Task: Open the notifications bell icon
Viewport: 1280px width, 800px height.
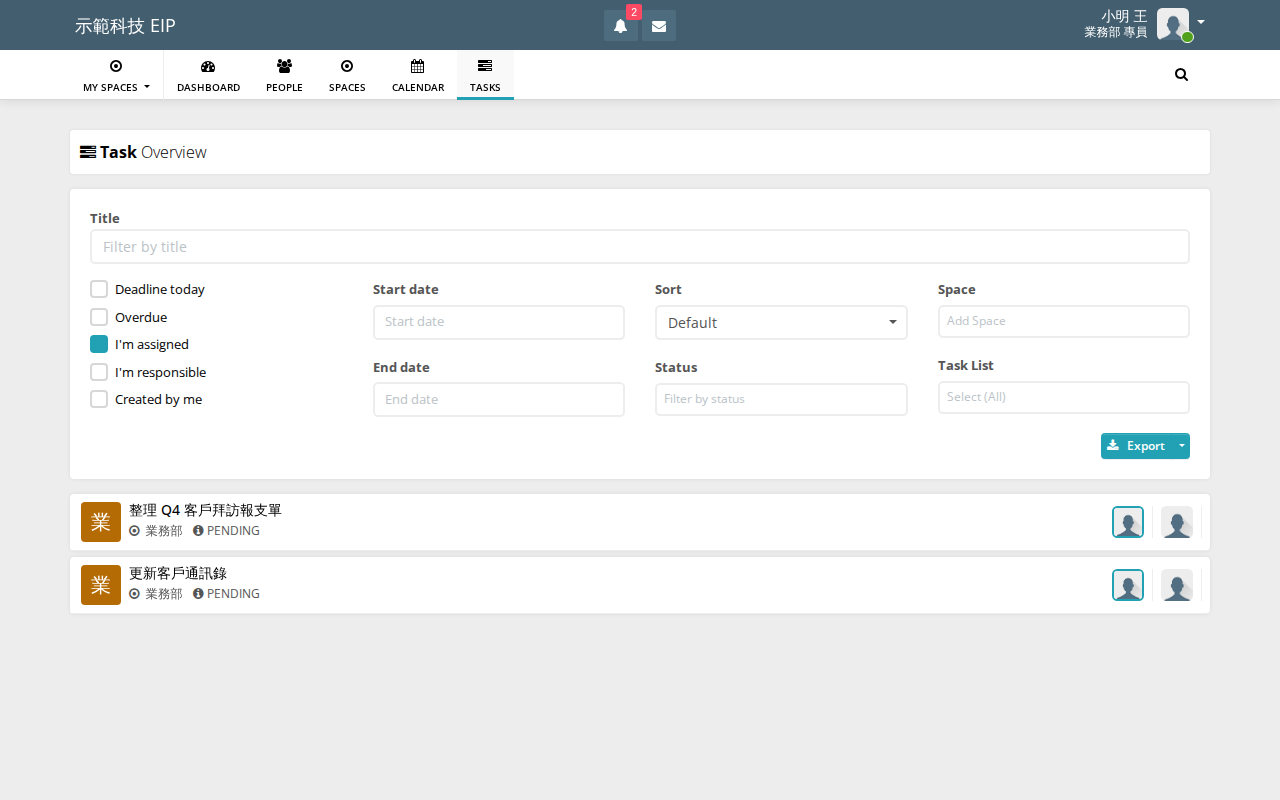Action: (620, 26)
